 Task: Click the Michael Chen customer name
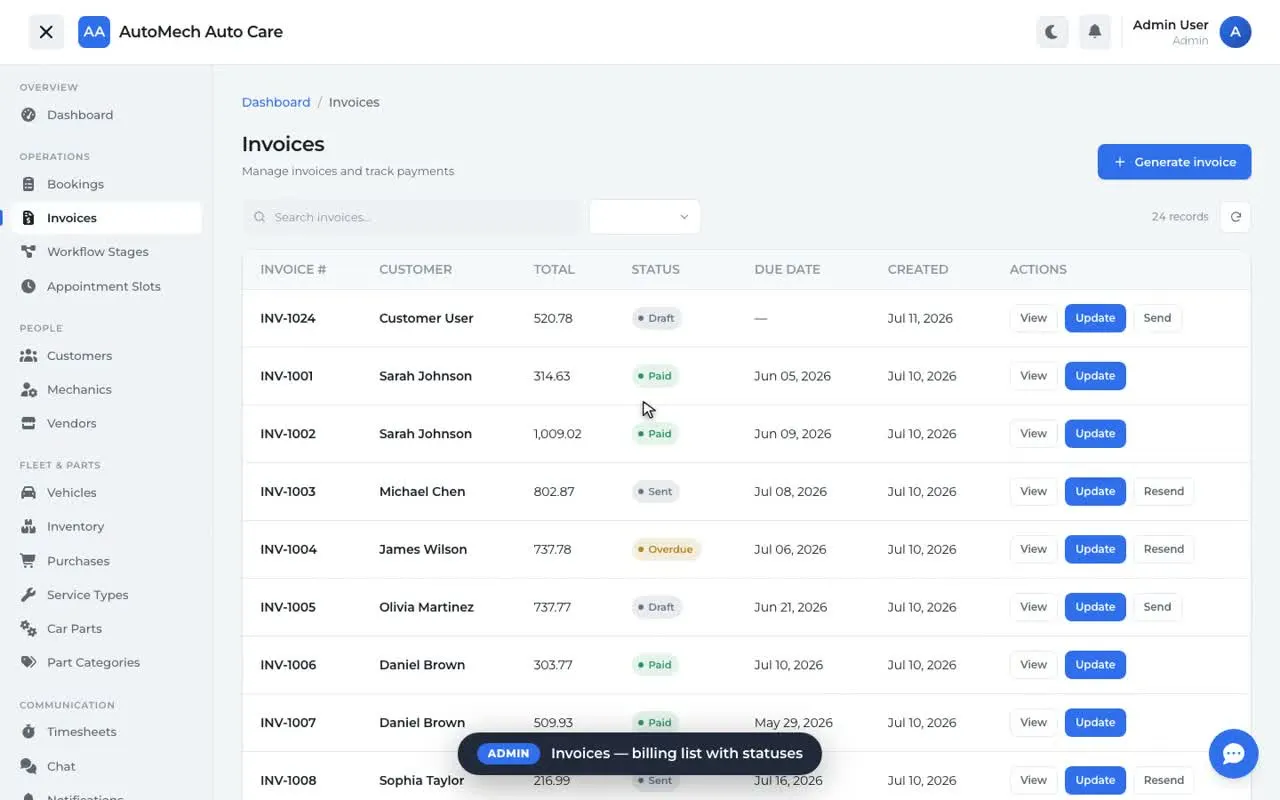[x=422, y=492]
